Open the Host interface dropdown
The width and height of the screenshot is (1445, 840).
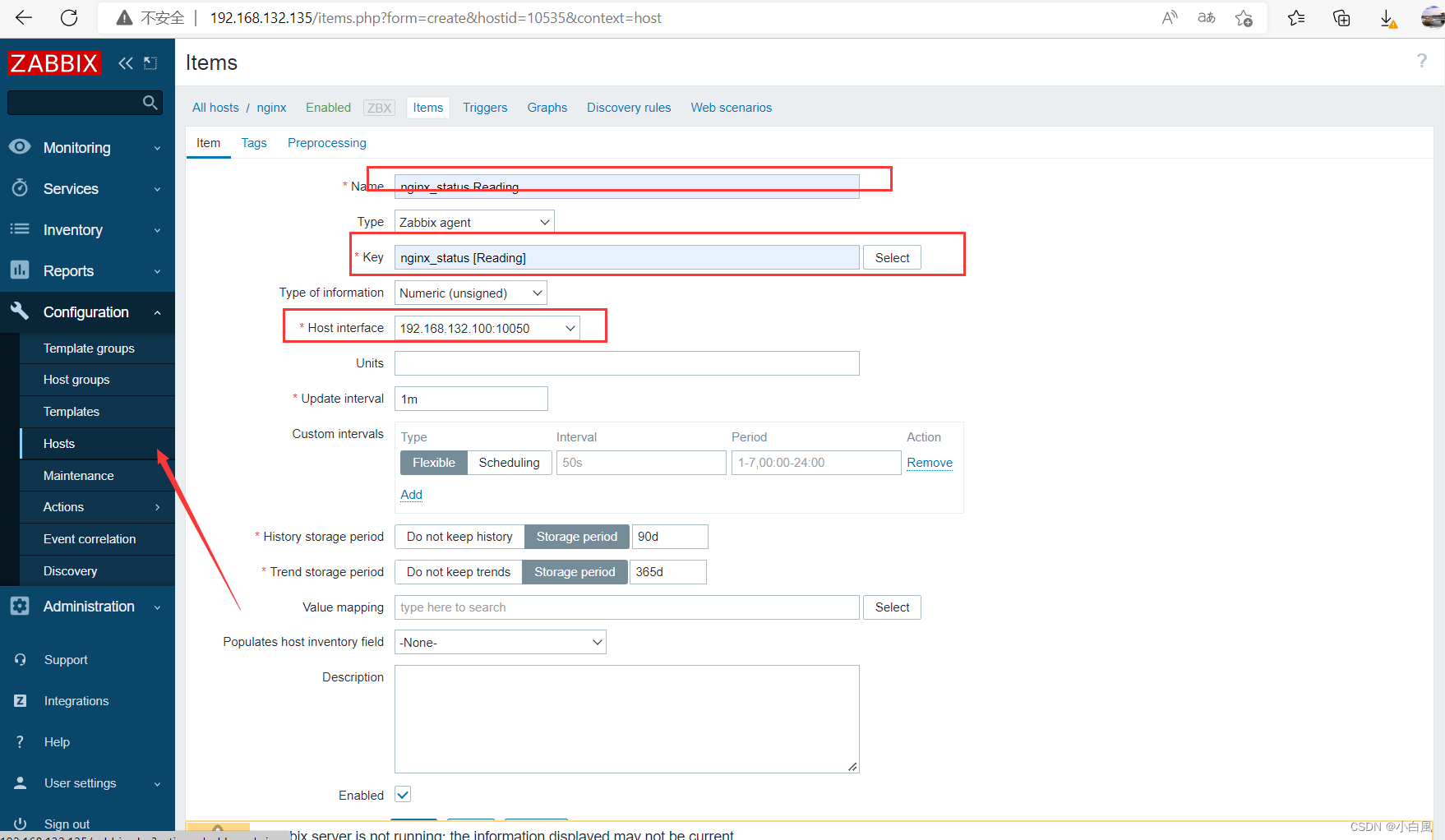coord(487,328)
